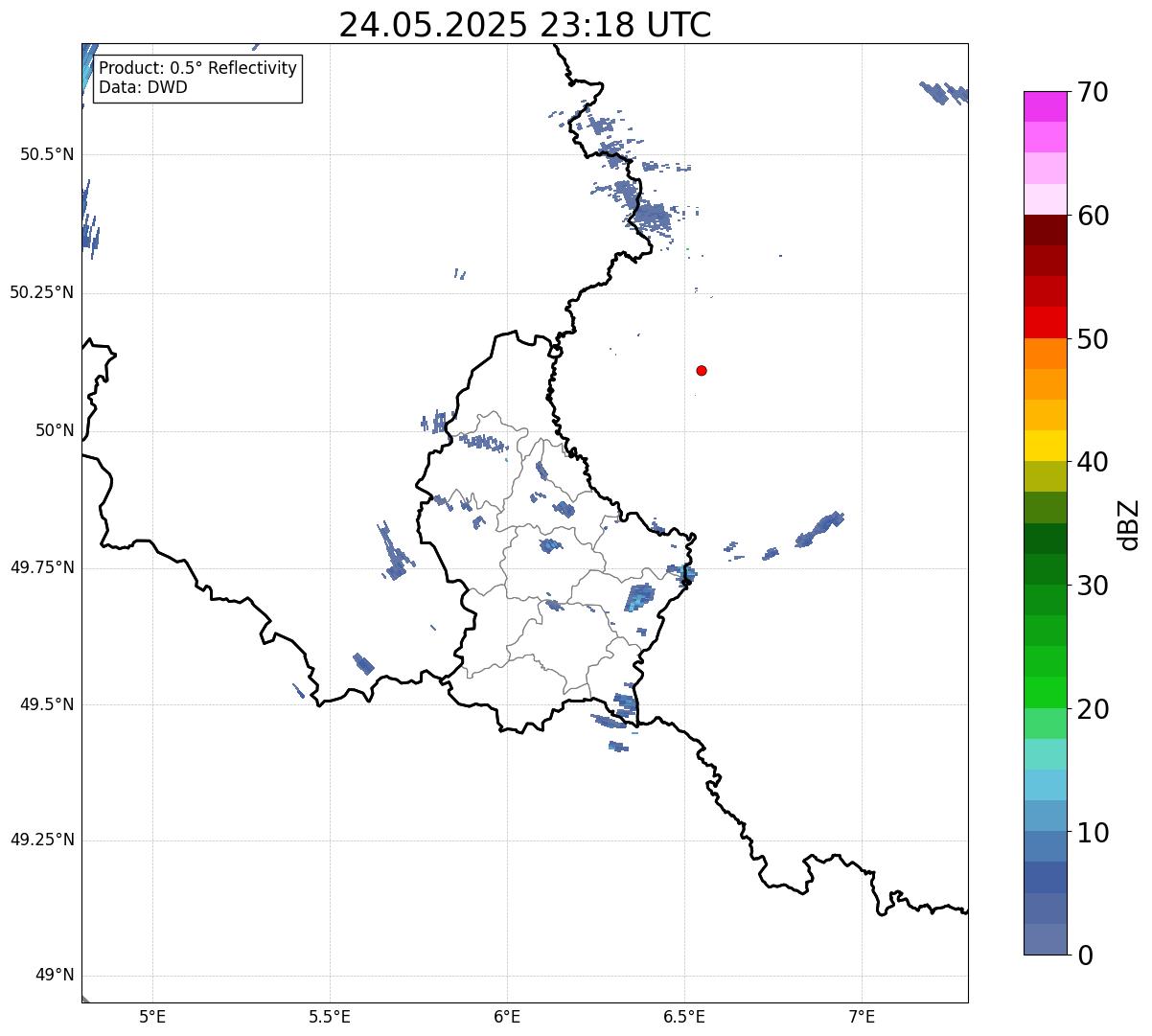Click the 5°E longitude label
This screenshot has width=1152, height=1036.
pyautogui.click(x=152, y=1016)
